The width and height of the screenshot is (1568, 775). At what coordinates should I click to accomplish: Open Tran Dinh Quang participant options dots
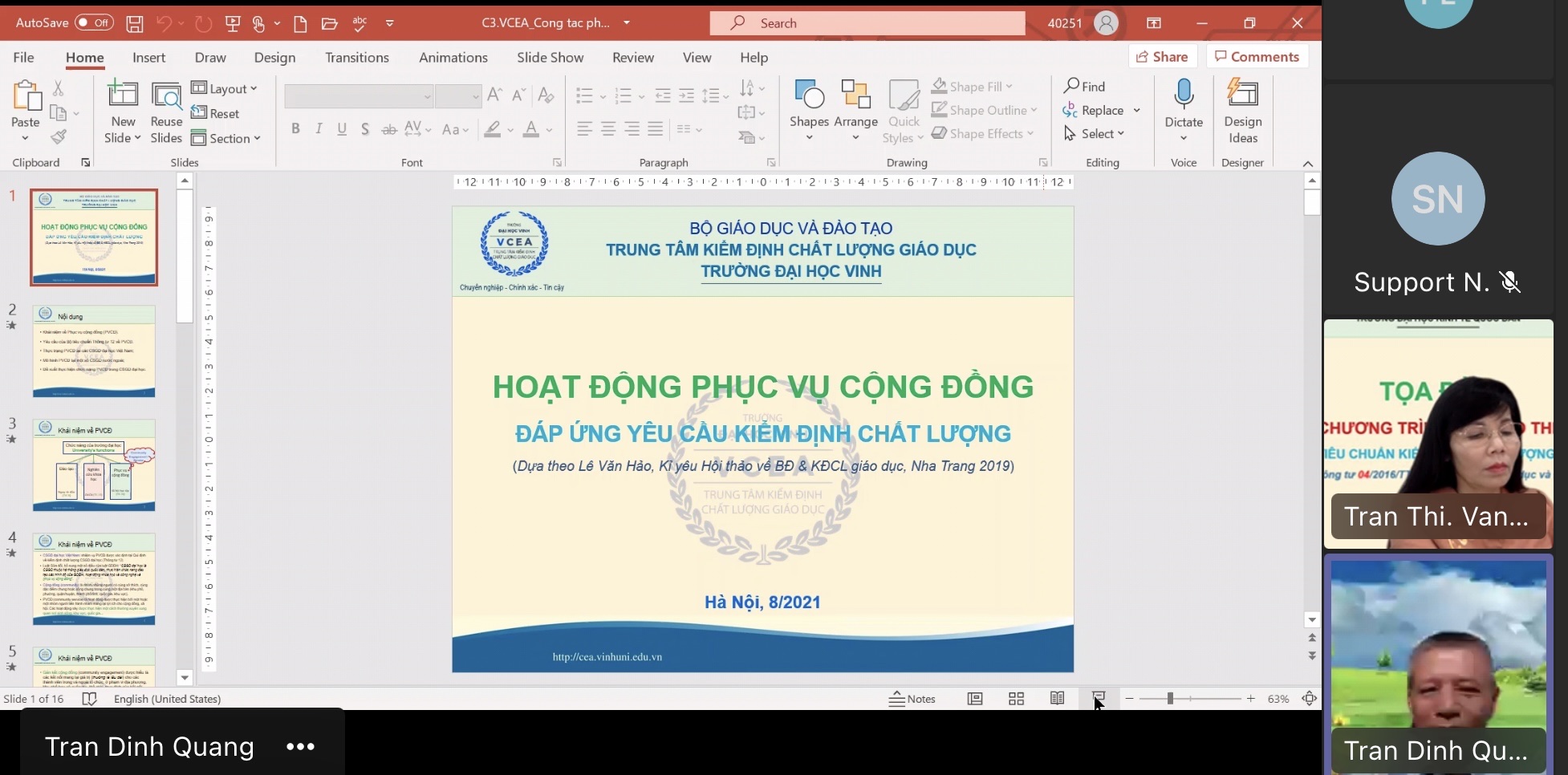pos(301,746)
